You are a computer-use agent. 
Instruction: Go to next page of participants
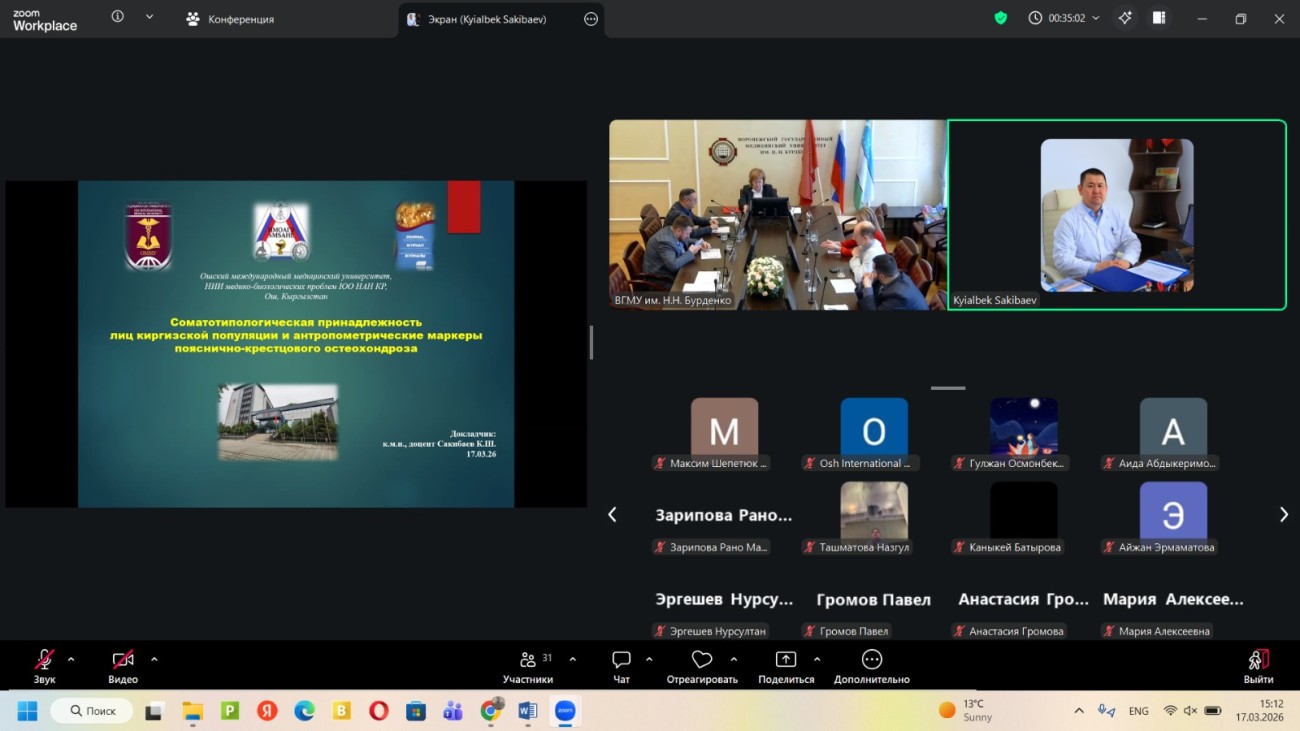[1283, 514]
